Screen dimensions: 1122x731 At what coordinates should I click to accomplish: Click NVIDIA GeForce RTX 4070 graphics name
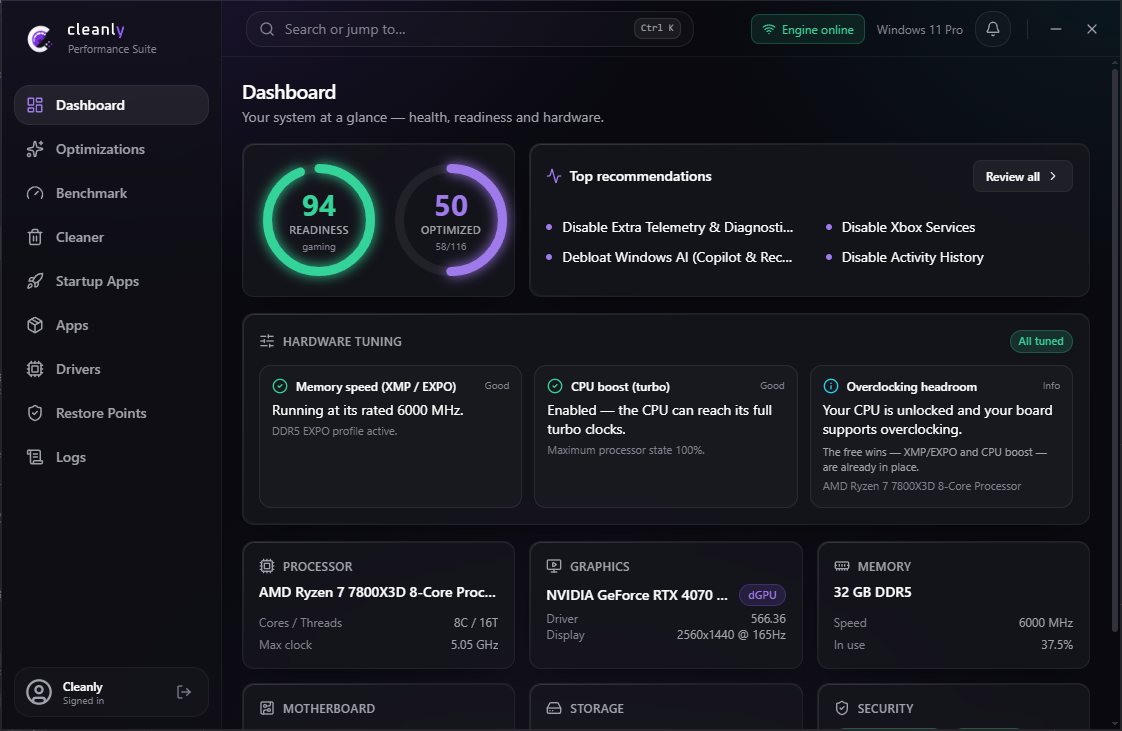(x=637, y=595)
